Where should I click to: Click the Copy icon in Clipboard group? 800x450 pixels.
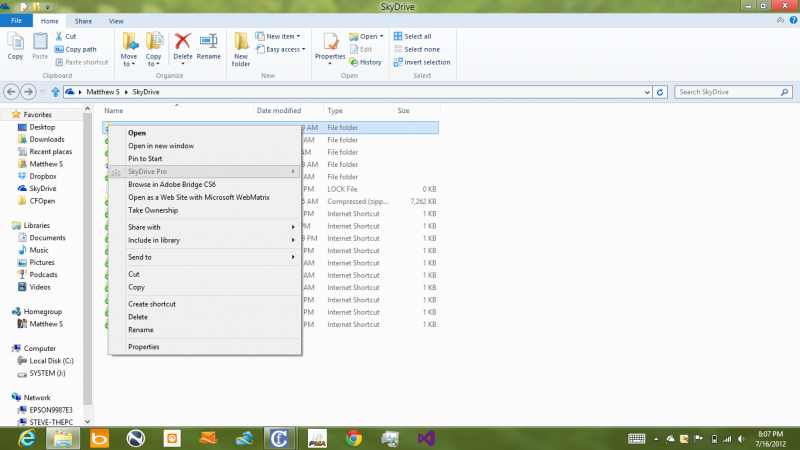(x=15, y=41)
